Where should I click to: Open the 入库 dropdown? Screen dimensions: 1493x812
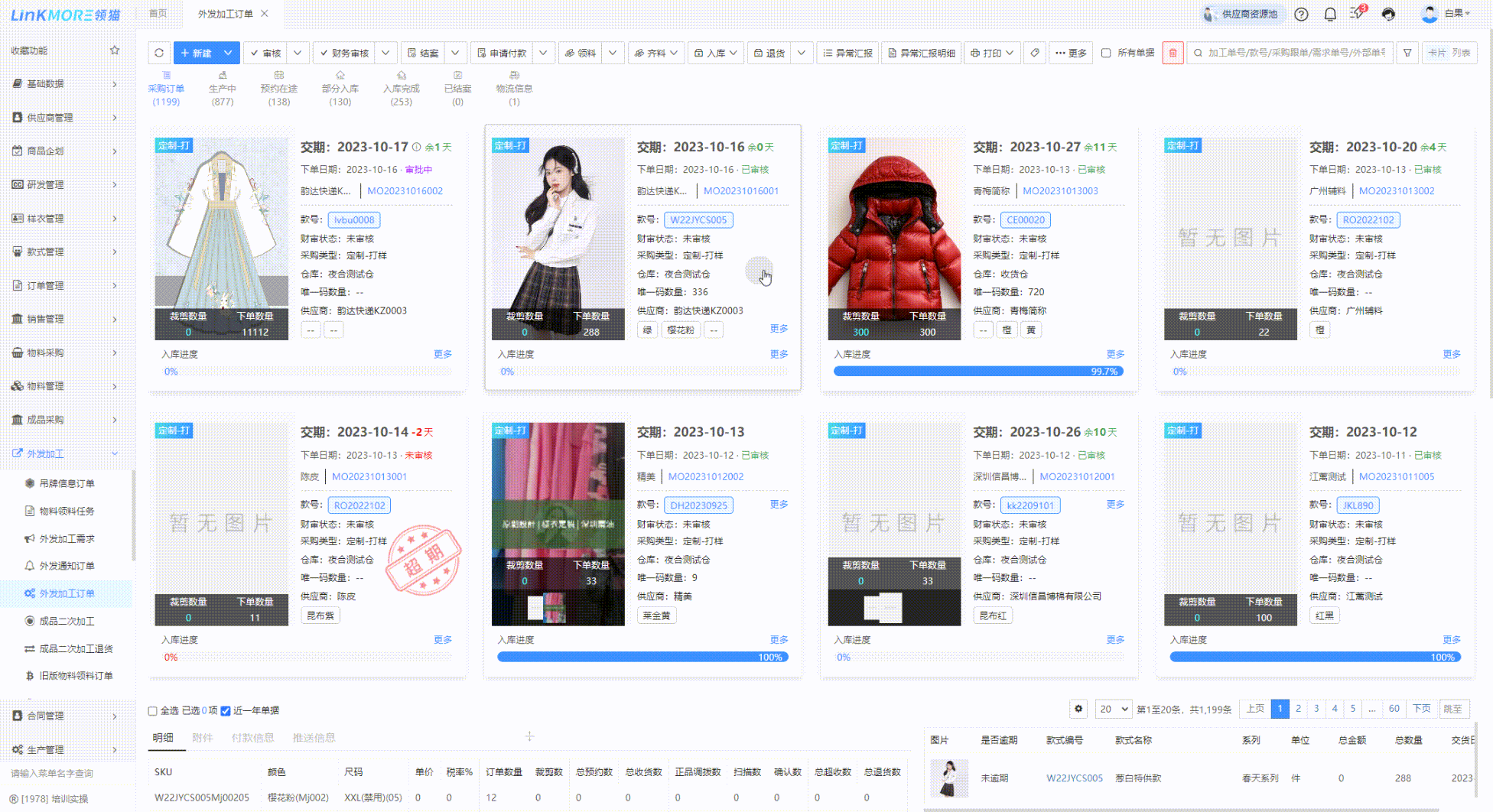pos(716,53)
